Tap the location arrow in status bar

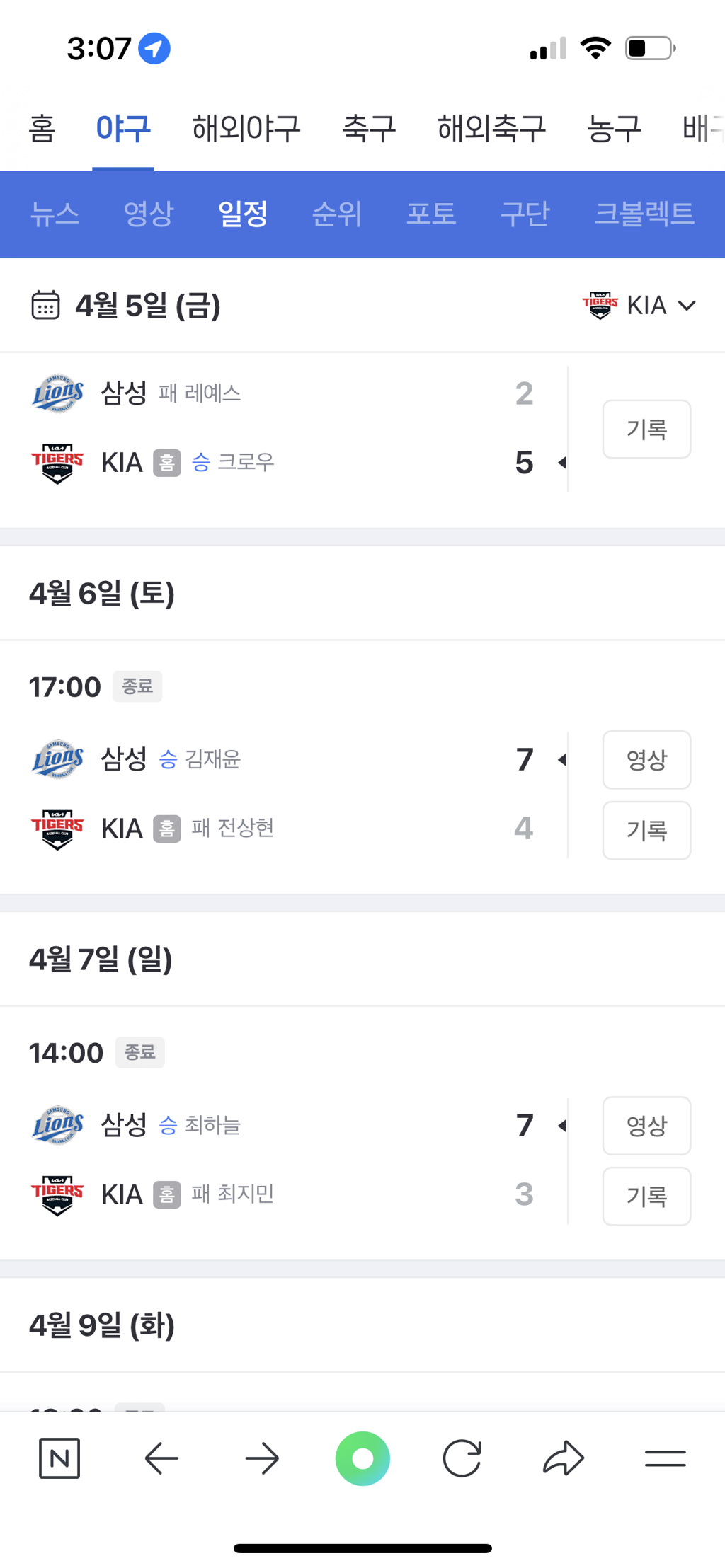coord(154,49)
